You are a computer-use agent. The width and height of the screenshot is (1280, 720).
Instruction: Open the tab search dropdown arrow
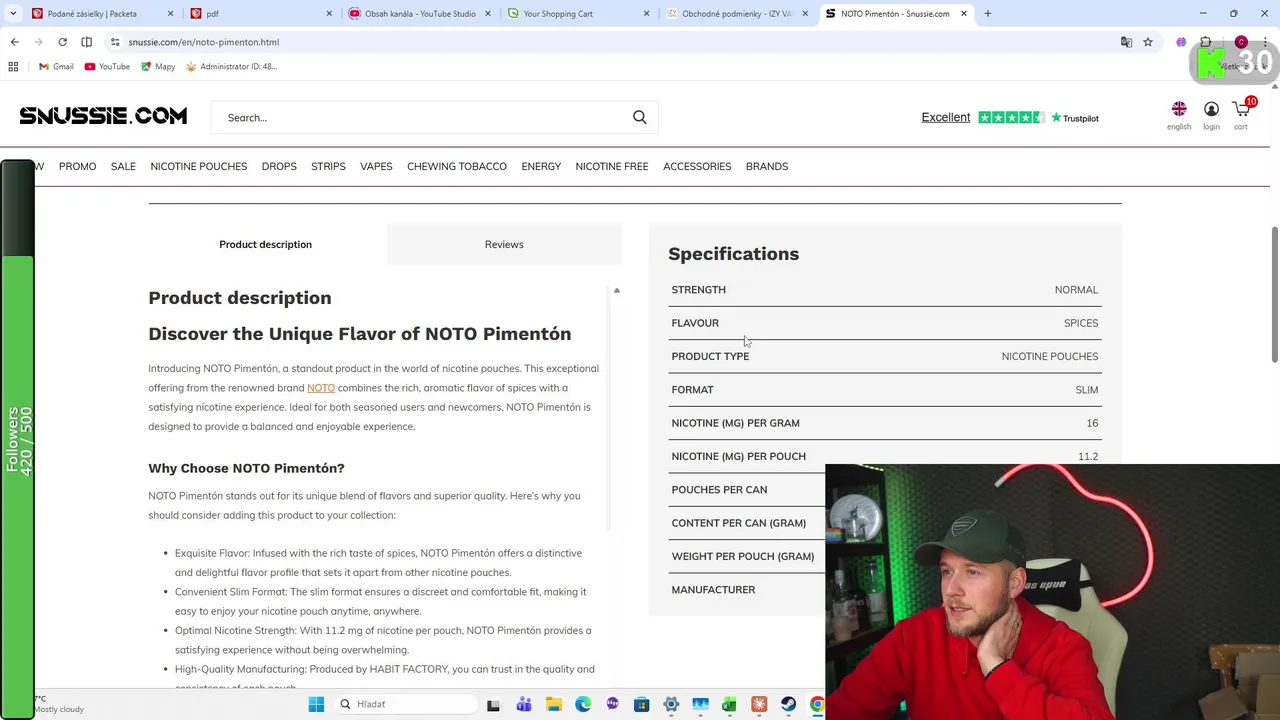click(x=13, y=14)
